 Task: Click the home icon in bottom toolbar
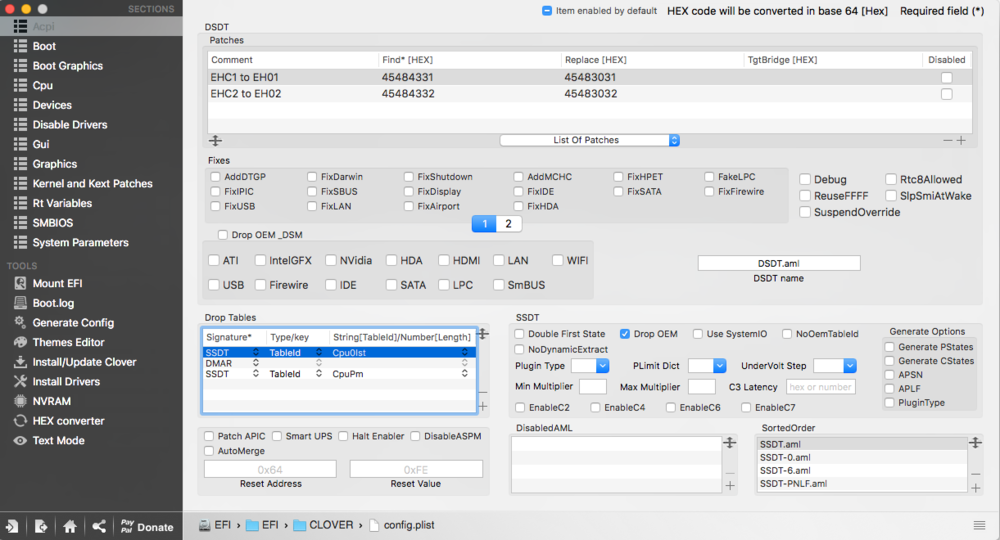pos(70,527)
